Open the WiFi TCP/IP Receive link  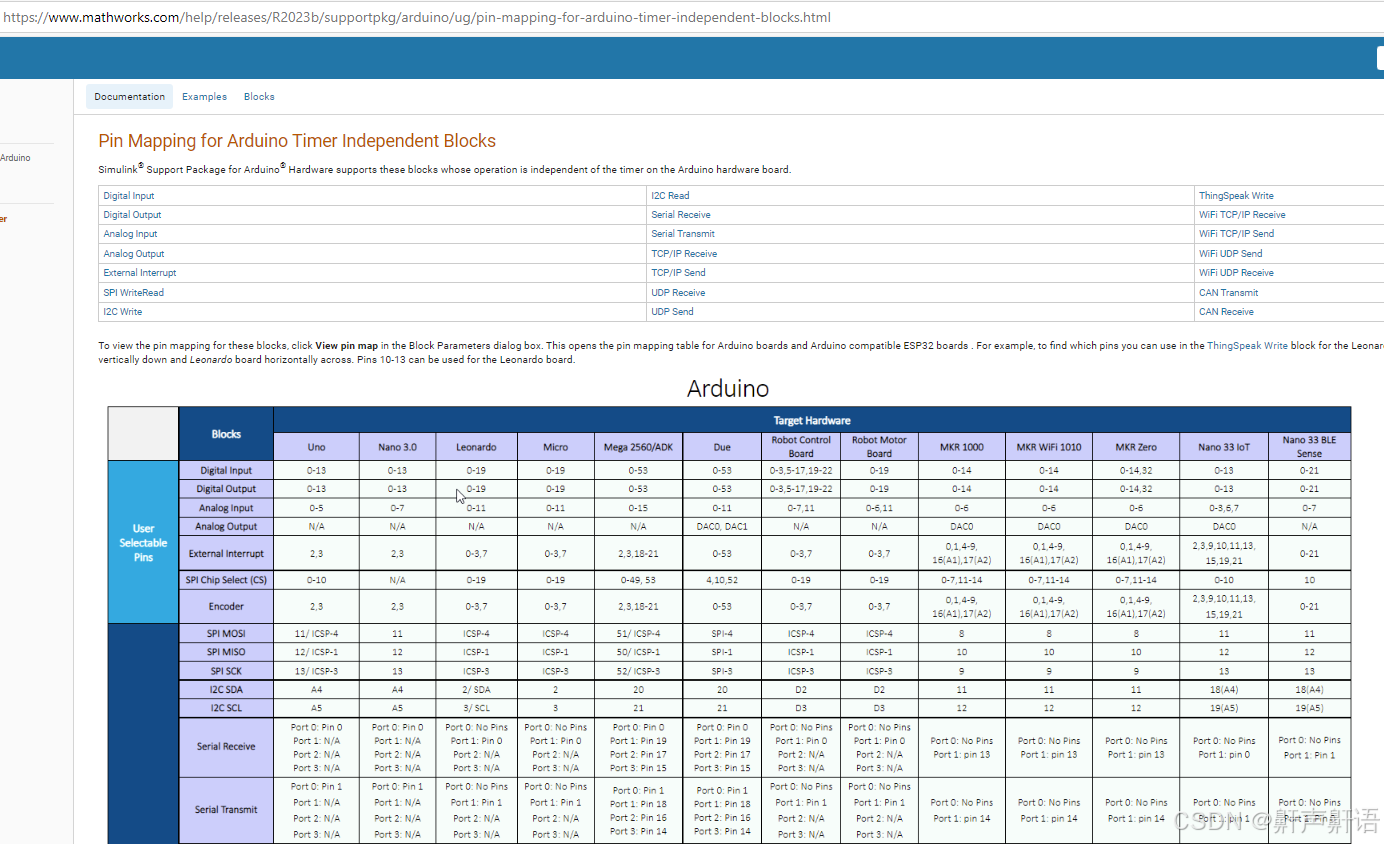(x=1242, y=215)
